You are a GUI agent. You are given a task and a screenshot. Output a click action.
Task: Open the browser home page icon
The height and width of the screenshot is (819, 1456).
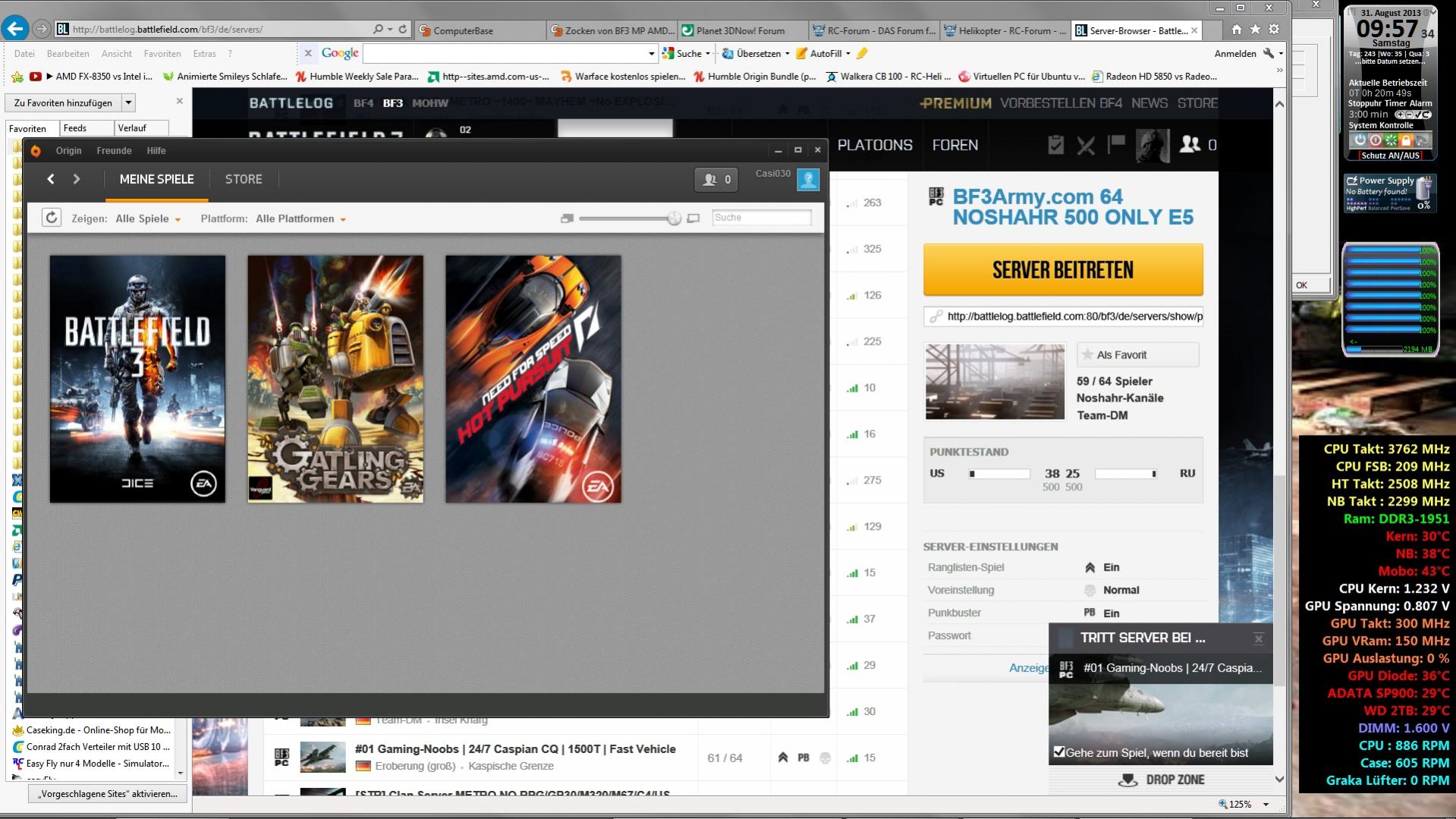(x=1237, y=29)
